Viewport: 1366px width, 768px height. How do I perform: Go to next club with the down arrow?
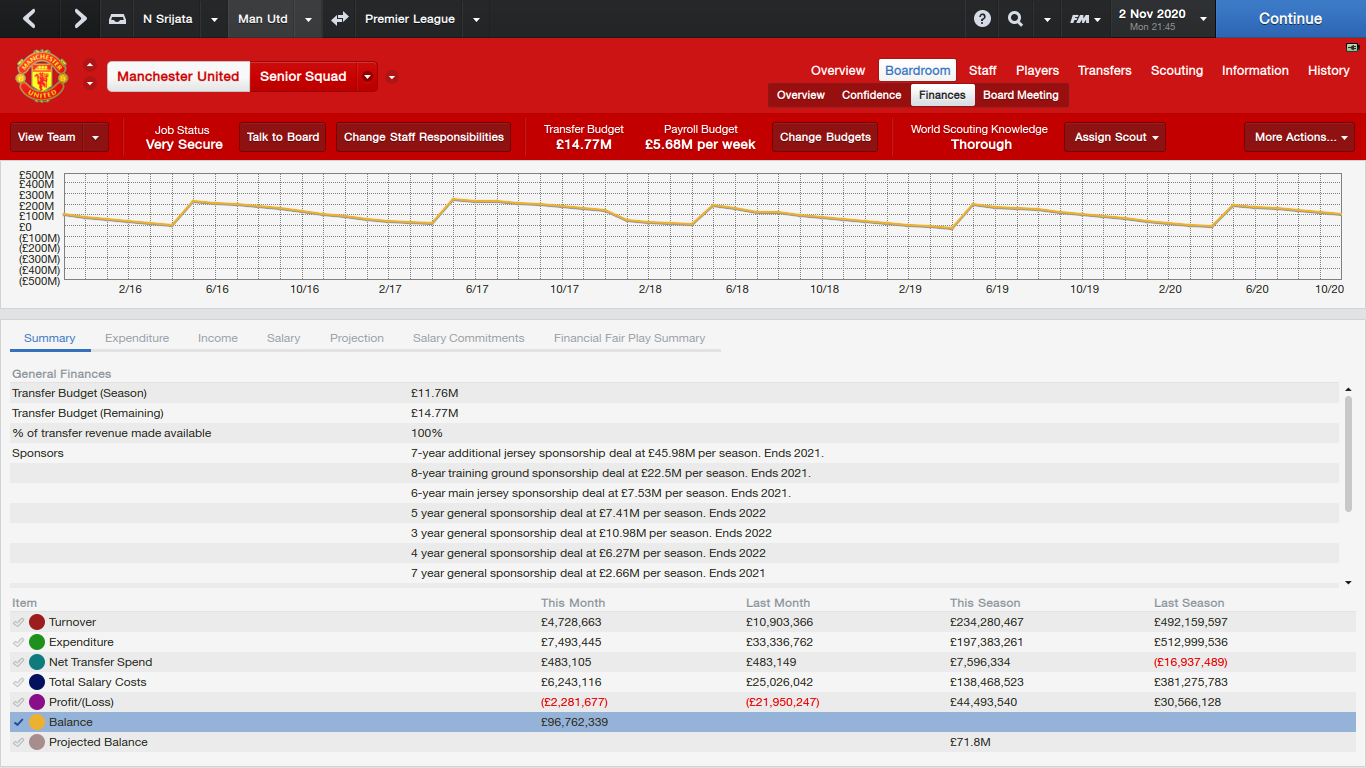pos(90,84)
